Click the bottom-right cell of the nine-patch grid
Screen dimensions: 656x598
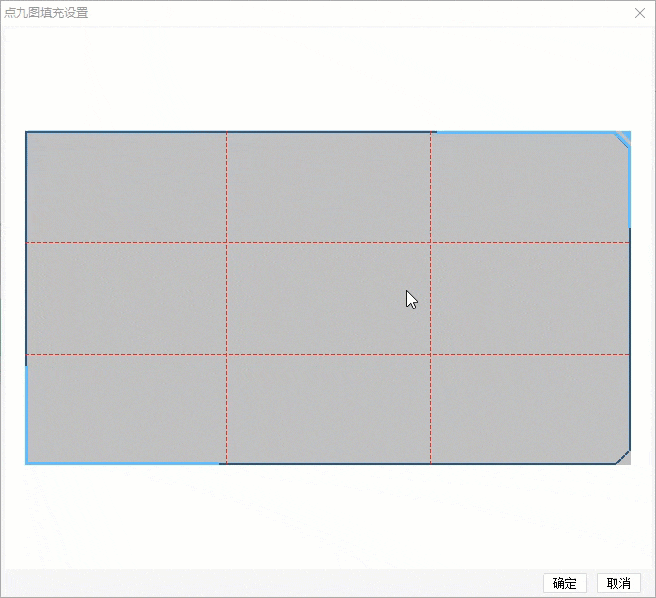click(530, 409)
